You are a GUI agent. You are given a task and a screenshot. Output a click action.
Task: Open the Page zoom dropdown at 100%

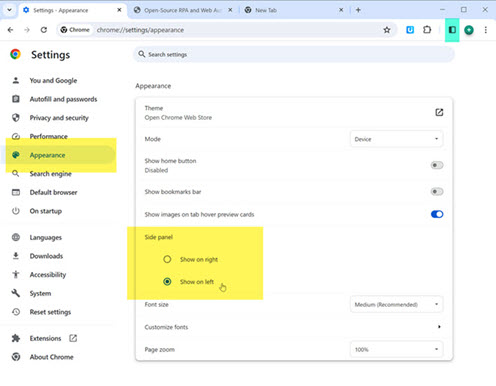[x=396, y=349]
